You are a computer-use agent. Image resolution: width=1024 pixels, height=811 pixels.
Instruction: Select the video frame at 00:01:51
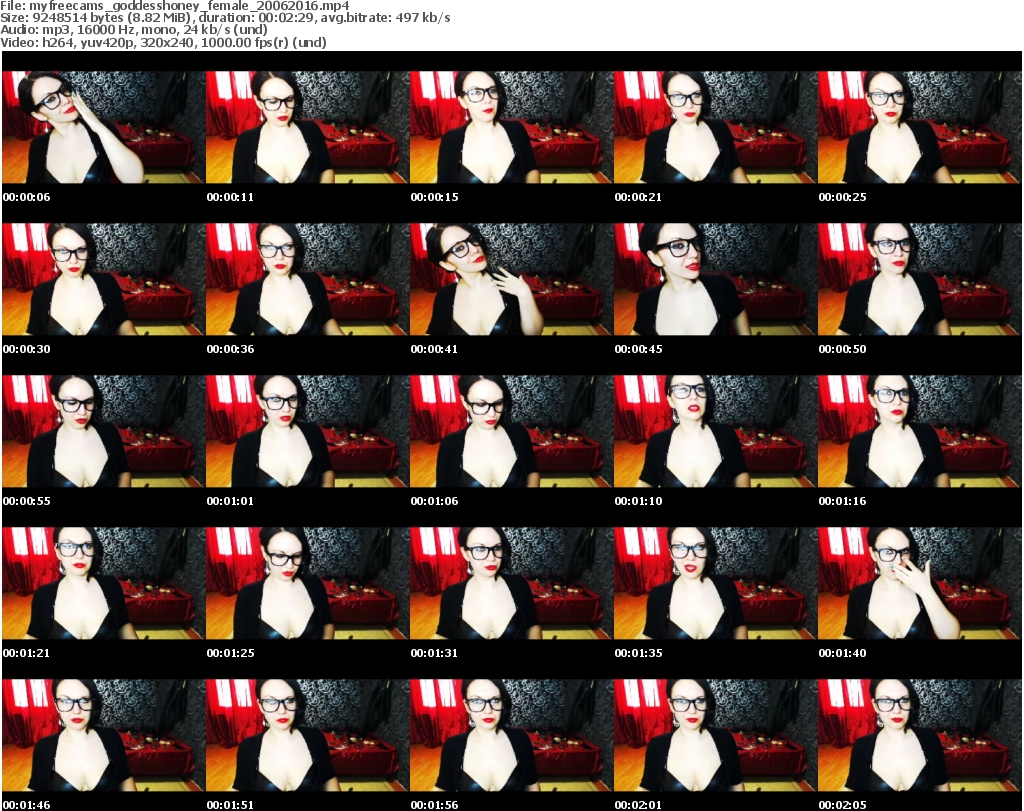[307, 735]
